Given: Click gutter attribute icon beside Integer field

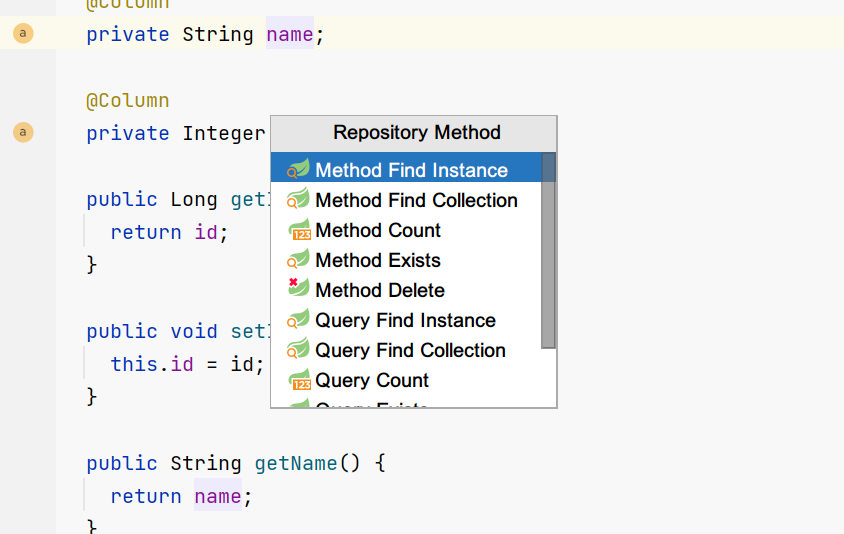Looking at the screenshot, I should [23, 132].
